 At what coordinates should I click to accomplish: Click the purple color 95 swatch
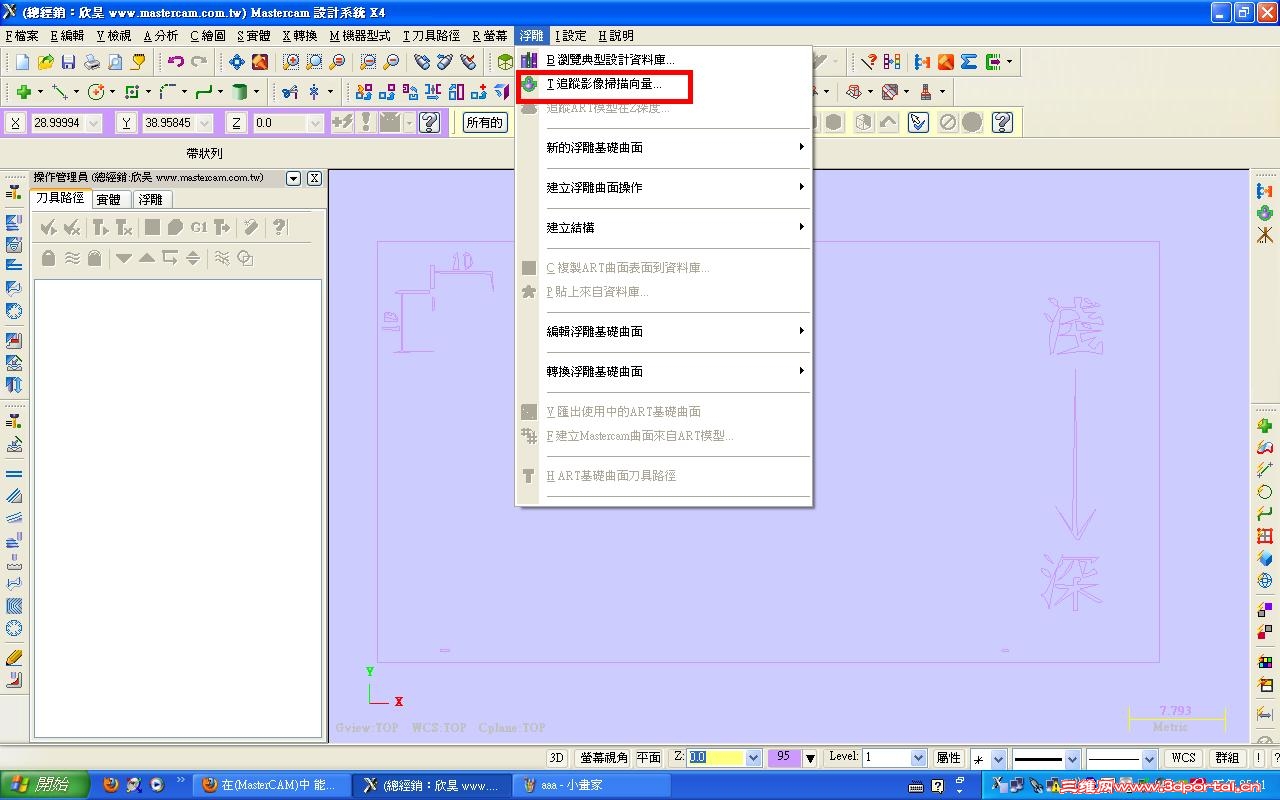(784, 758)
